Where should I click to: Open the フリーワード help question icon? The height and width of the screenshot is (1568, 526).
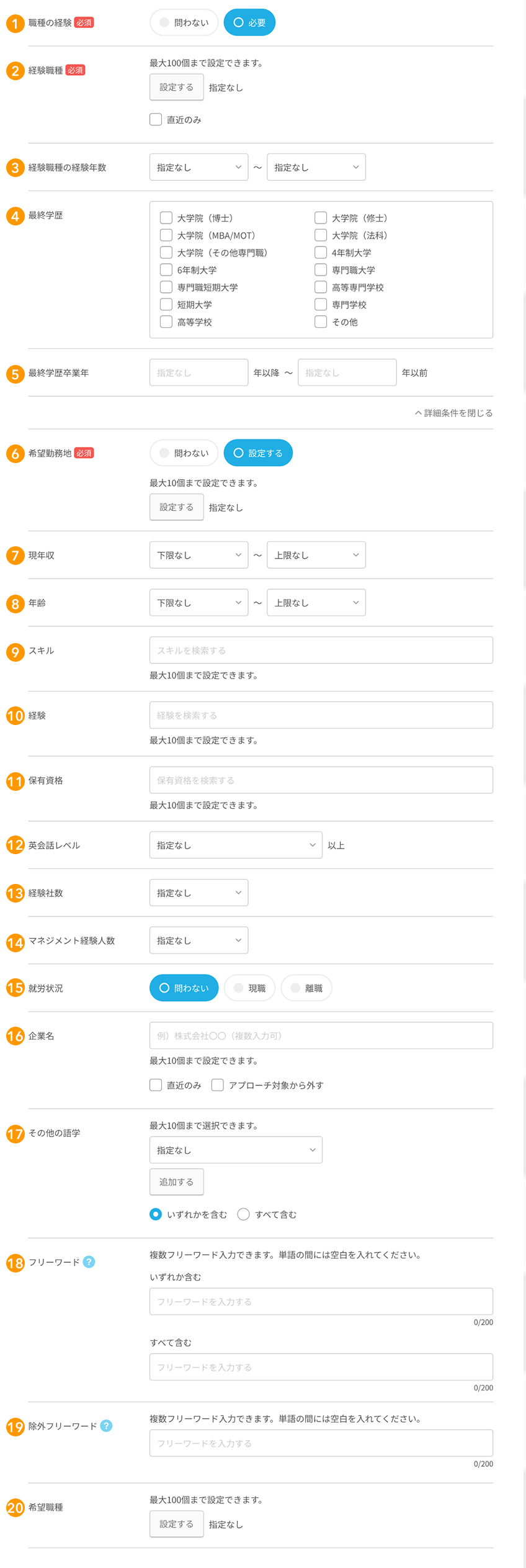[x=89, y=1262]
